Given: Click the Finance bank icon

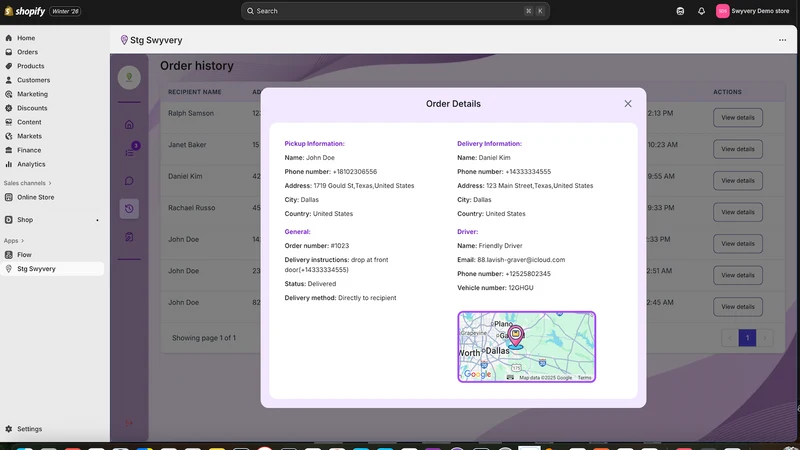Looking at the screenshot, I should pyautogui.click(x=9, y=151).
